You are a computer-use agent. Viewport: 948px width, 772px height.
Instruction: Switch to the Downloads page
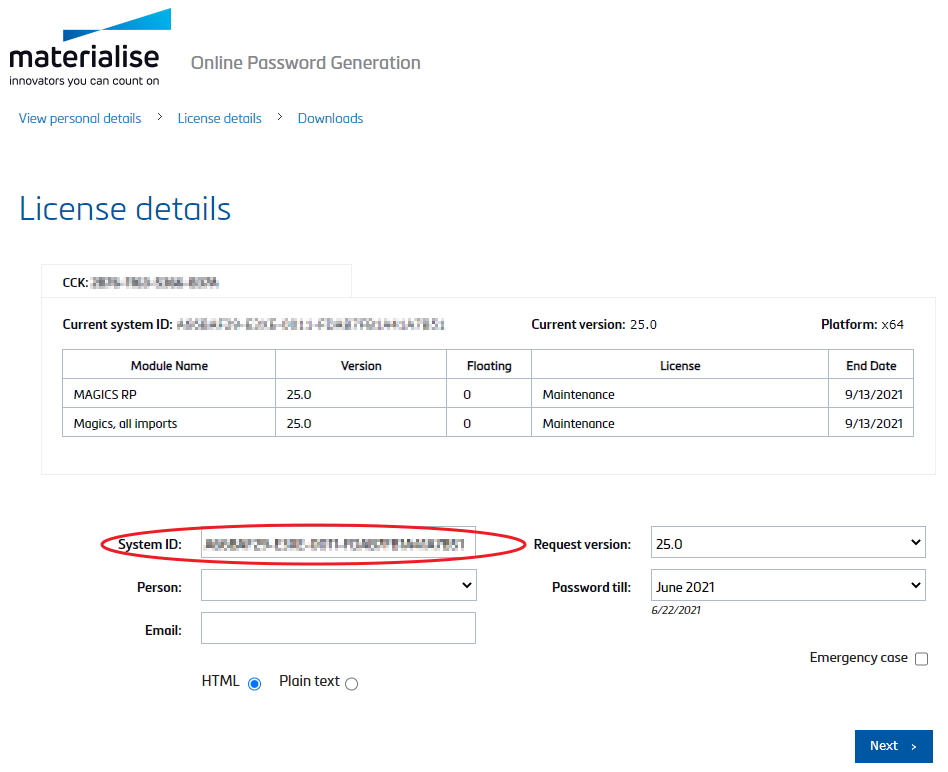[x=330, y=118]
